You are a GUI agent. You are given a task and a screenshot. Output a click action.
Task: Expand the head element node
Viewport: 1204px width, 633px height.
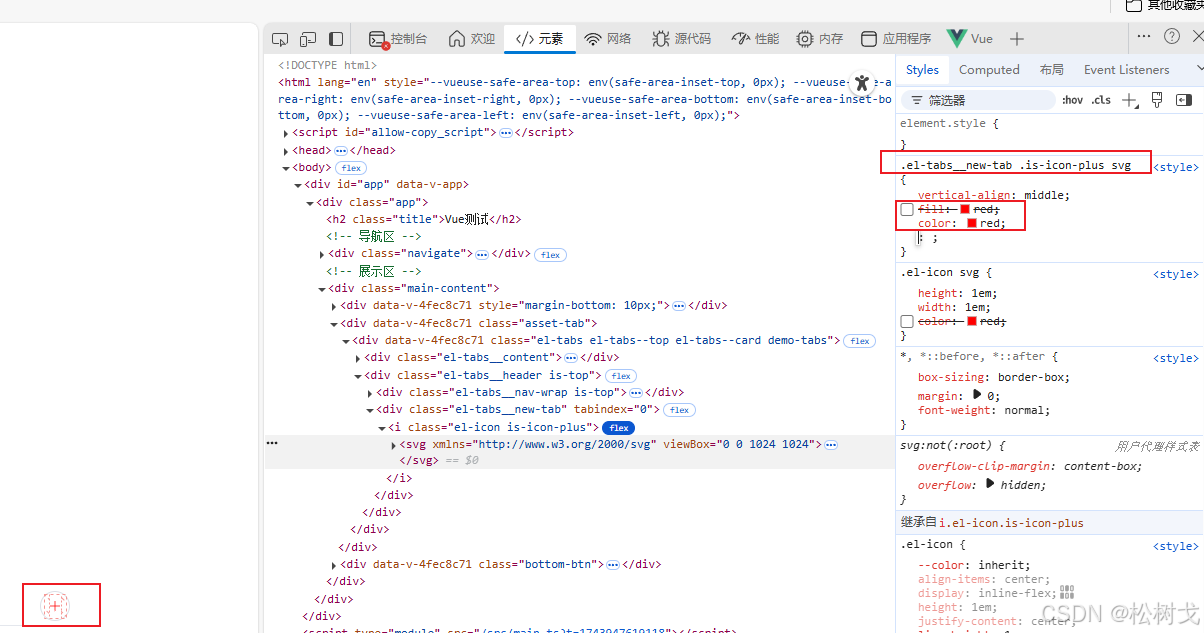tap(286, 151)
